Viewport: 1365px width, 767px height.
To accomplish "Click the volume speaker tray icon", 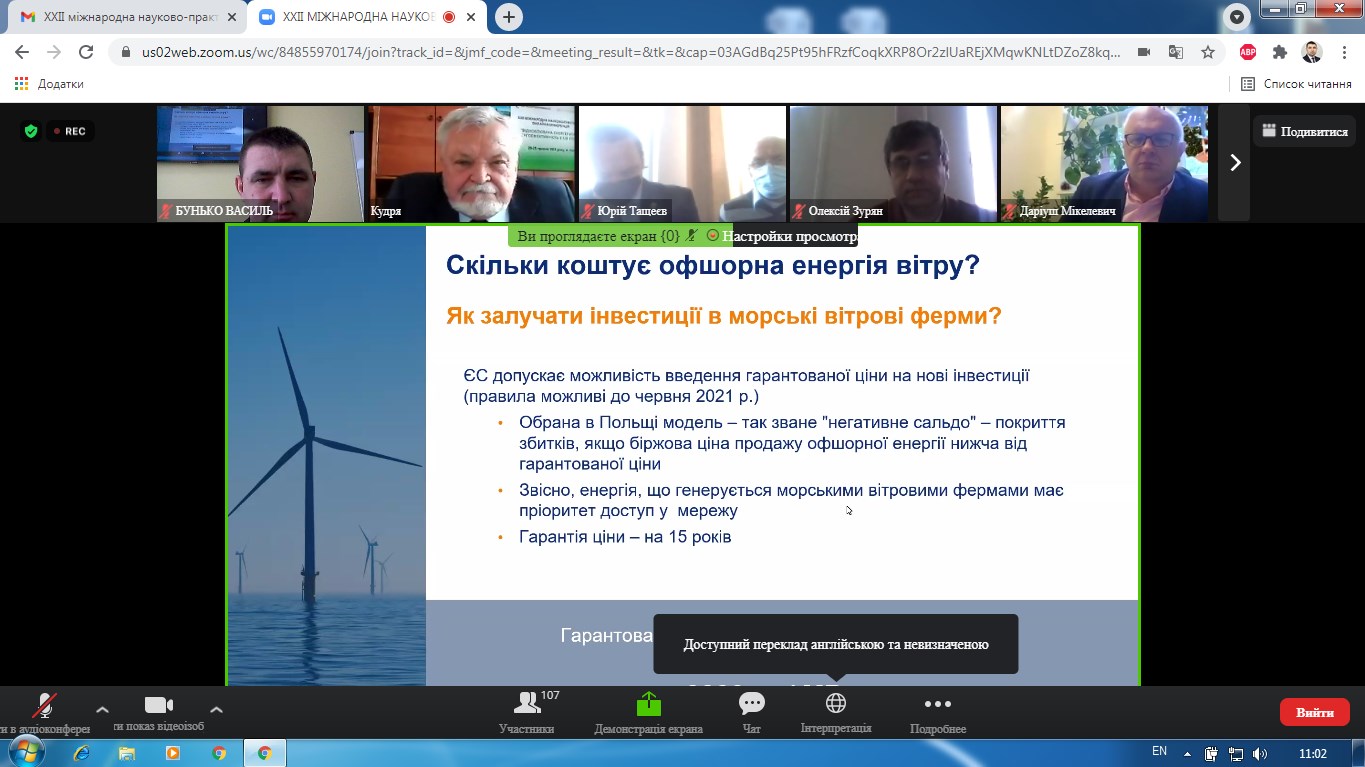I will pos(1259,754).
